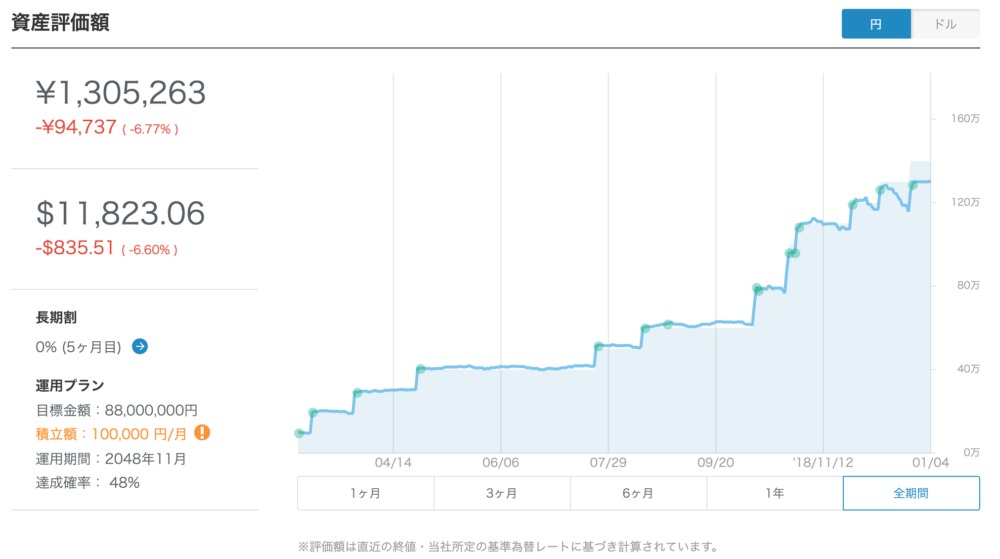Click 目標金額：88,000,000円 text
This screenshot has height=559, width=1000.
click(117, 410)
